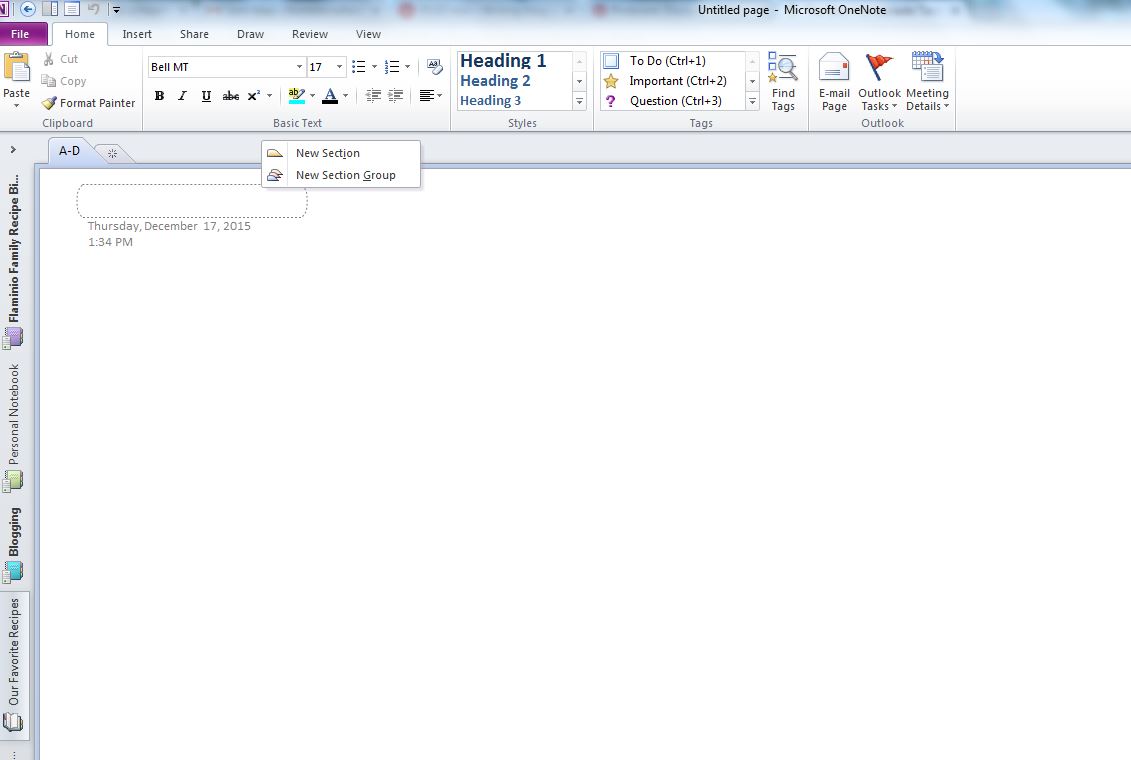Toggle bold formatting
The image size is (1131, 760).
(x=159, y=96)
